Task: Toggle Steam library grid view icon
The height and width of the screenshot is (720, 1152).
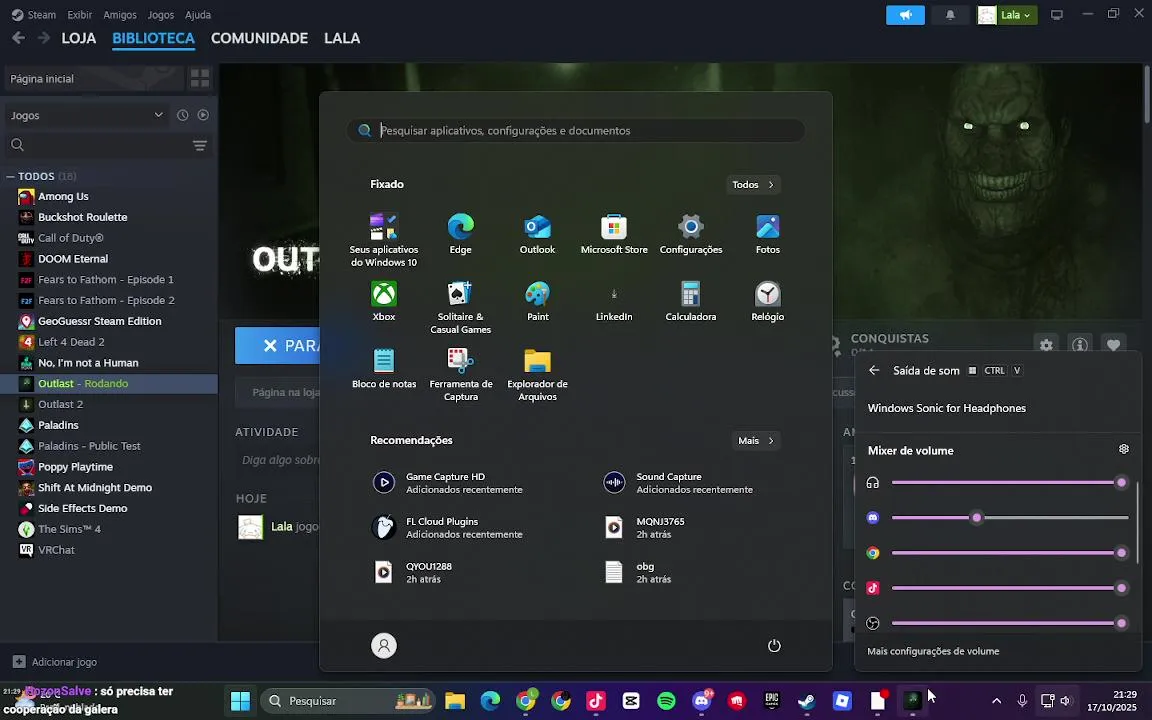Action: [x=199, y=78]
